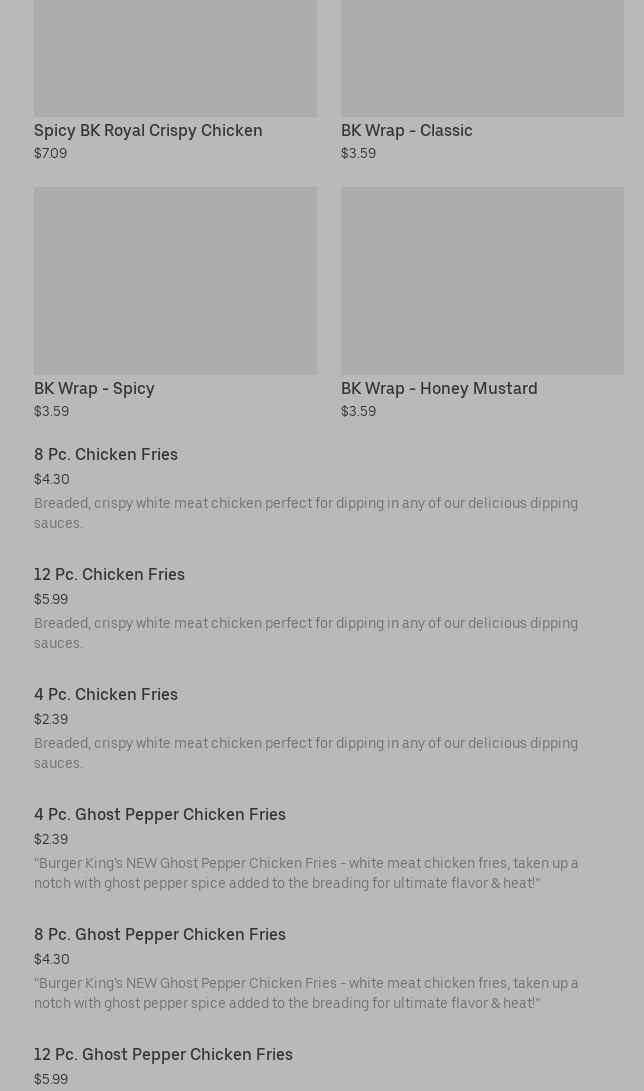Choose the 4 Pc. Chicken Fries item
644x1091 pixels.
[x=106, y=694]
